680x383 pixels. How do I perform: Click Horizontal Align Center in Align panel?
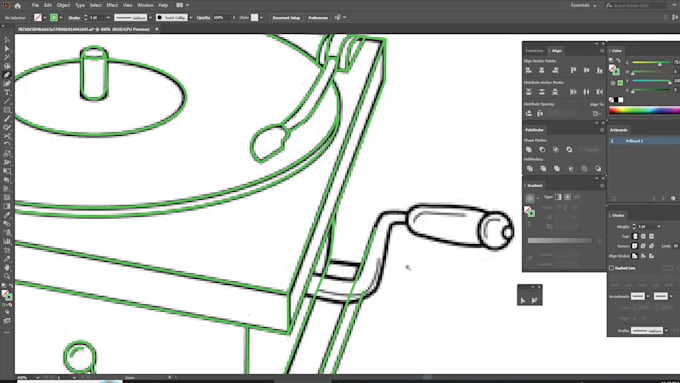[x=542, y=70]
